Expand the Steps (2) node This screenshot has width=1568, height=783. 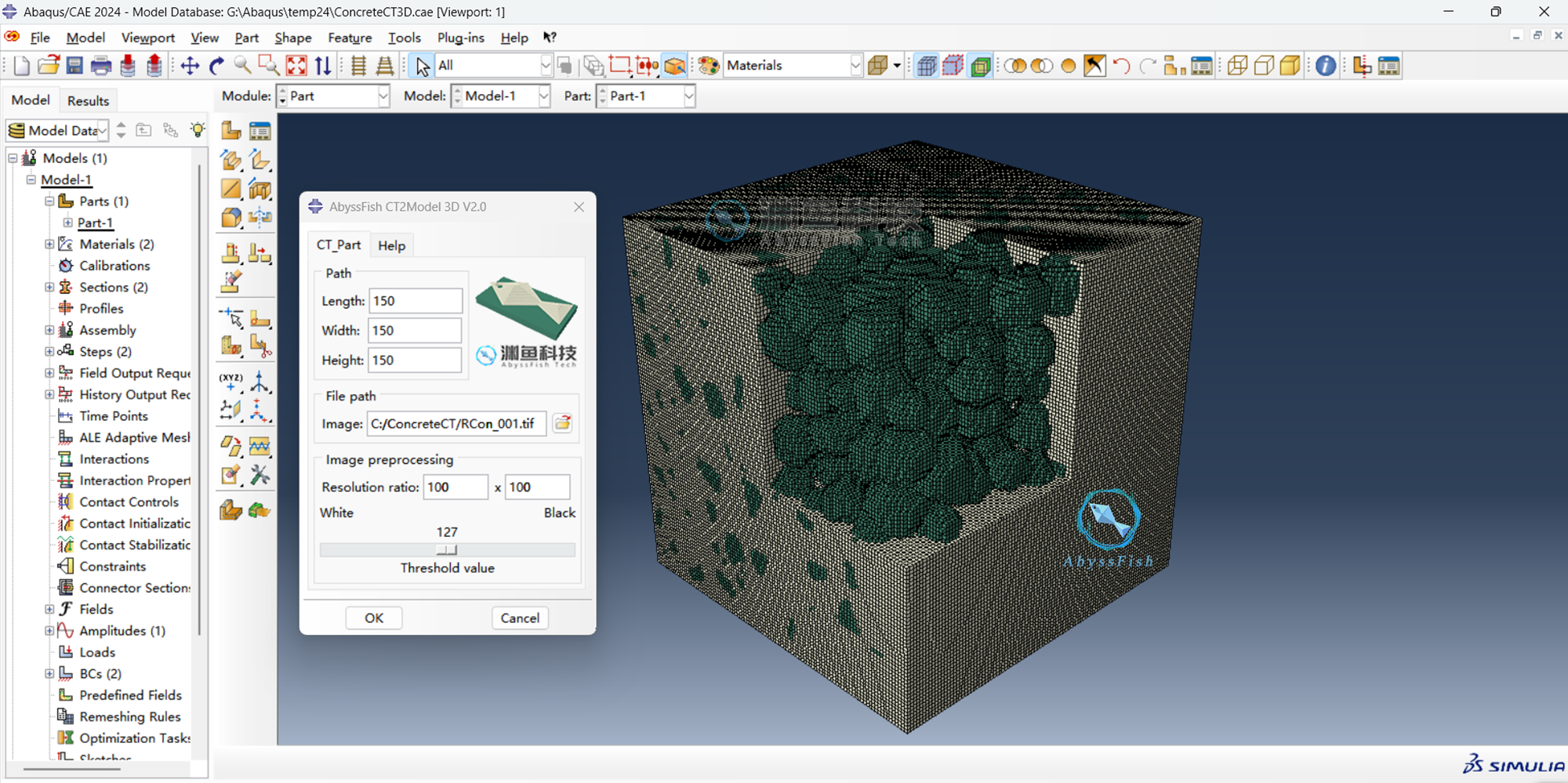coord(49,352)
